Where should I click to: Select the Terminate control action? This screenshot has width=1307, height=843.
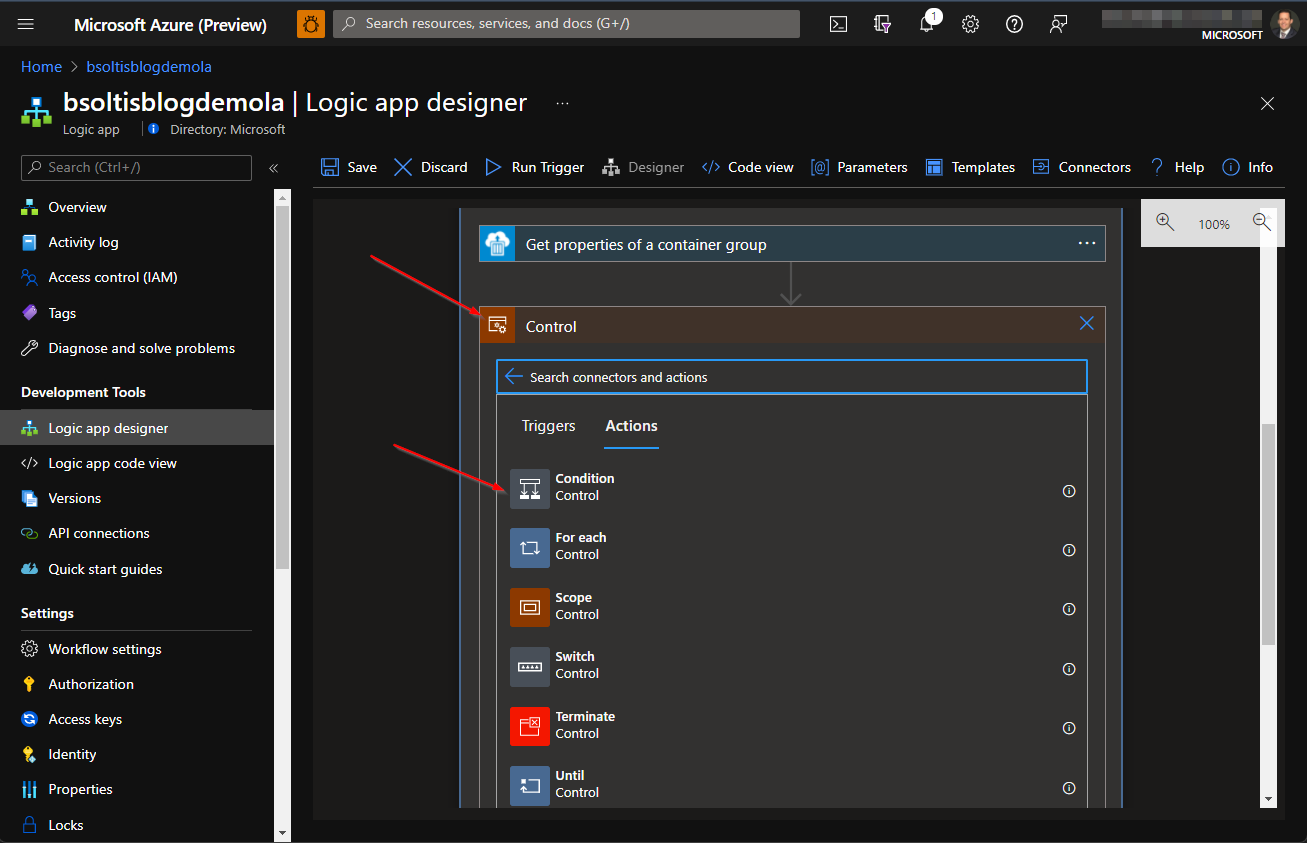(x=585, y=723)
